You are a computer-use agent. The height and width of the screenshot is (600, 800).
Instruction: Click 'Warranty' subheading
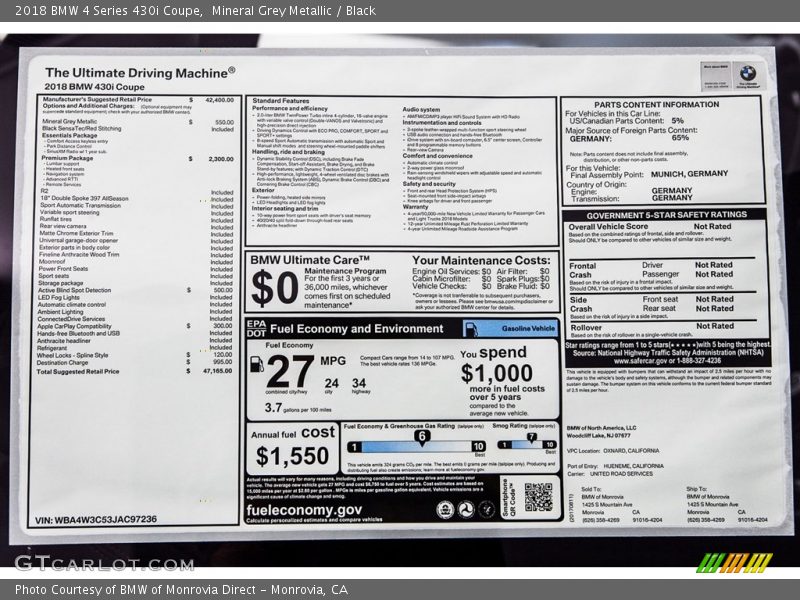tap(415, 207)
